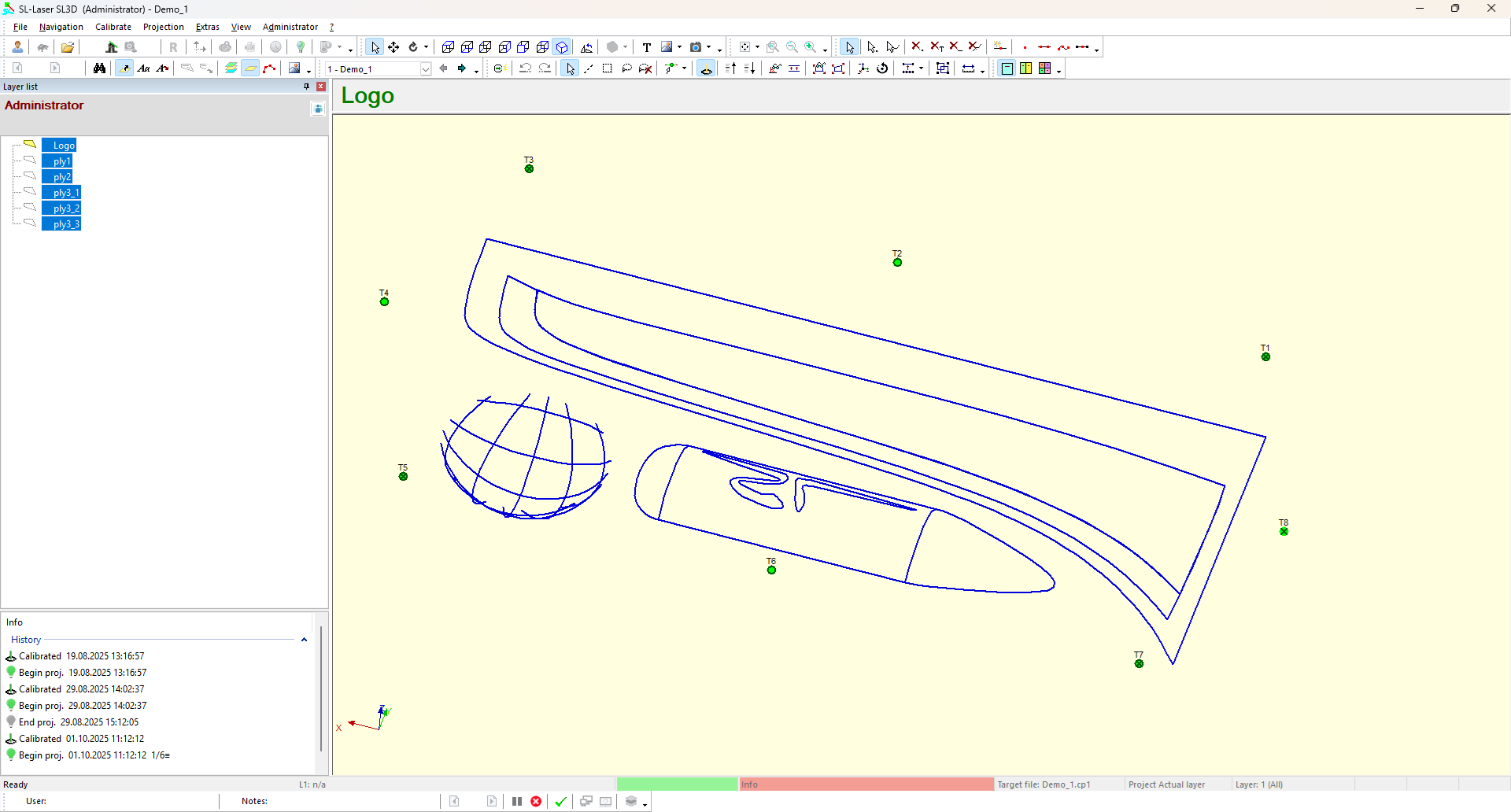This screenshot has width=1511, height=812.
Task: Confirm with the green checkmark icon
Action: (x=561, y=801)
